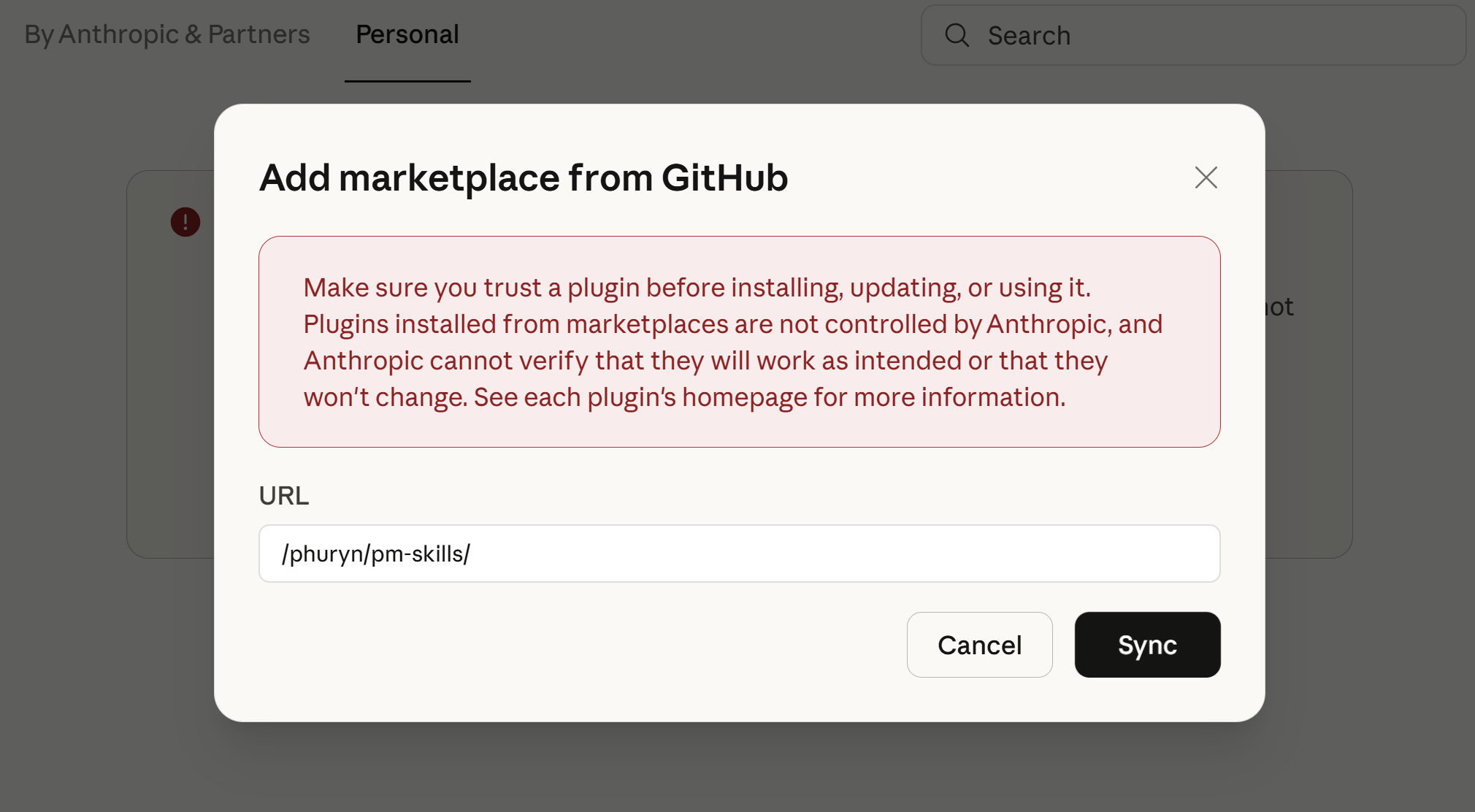Click the dimmed backdrop below the dialog

pos(737,767)
